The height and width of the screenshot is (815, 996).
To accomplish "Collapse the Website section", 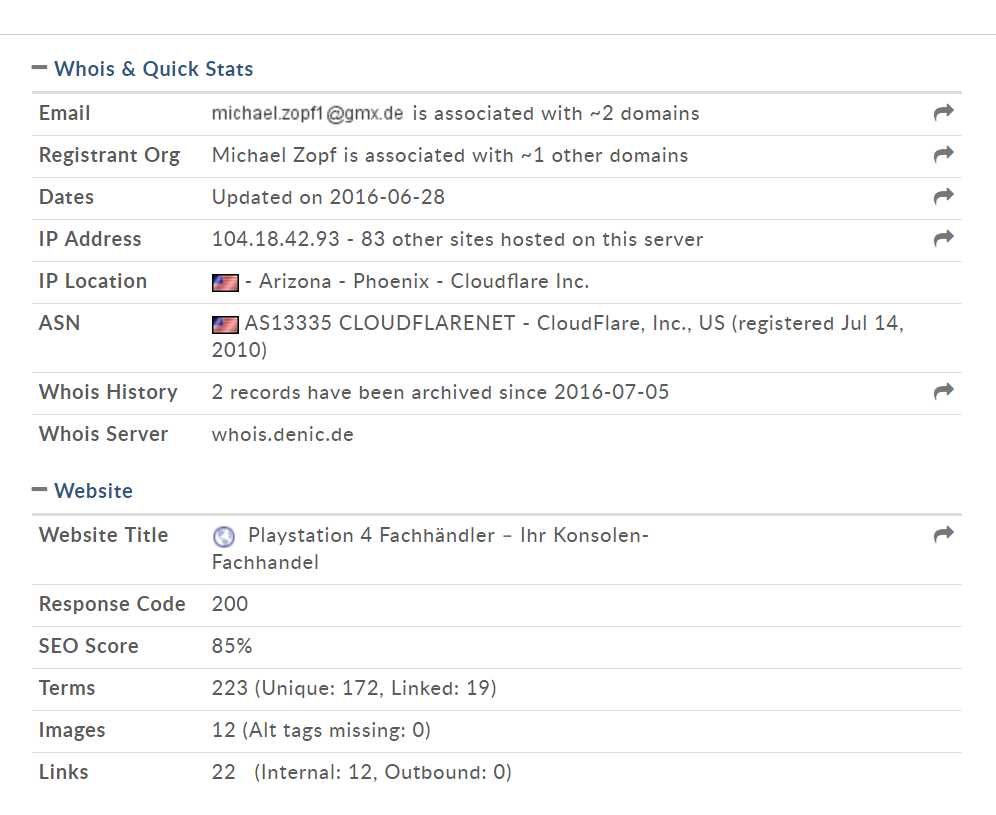I will [39, 489].
